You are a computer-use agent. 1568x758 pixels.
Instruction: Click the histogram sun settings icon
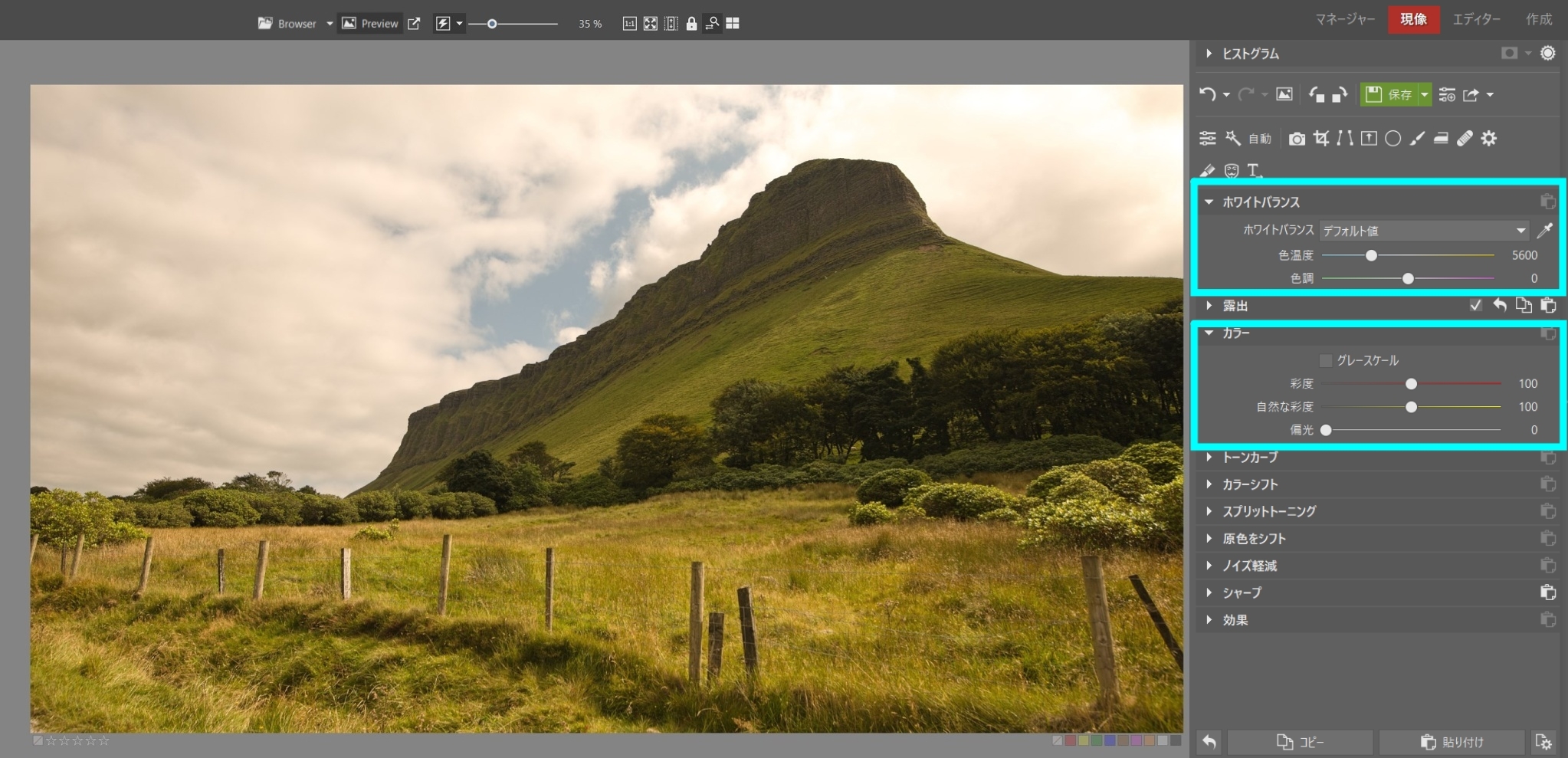[x=1548, y=53]
